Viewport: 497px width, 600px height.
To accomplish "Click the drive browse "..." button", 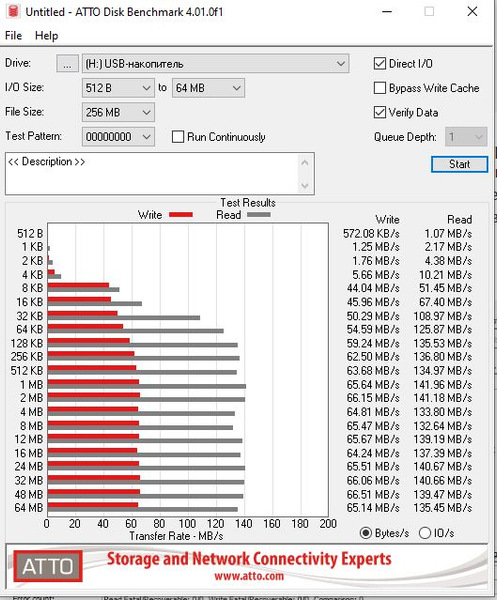I will click(67, 64).
